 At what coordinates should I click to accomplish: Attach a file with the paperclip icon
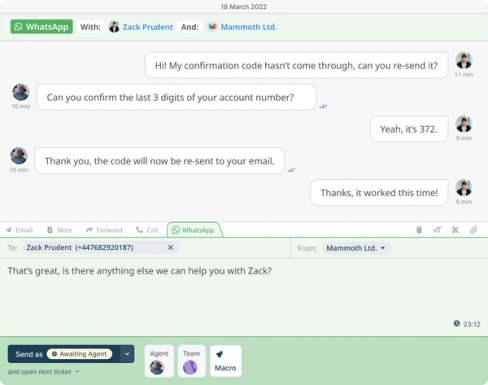point(474,230)
